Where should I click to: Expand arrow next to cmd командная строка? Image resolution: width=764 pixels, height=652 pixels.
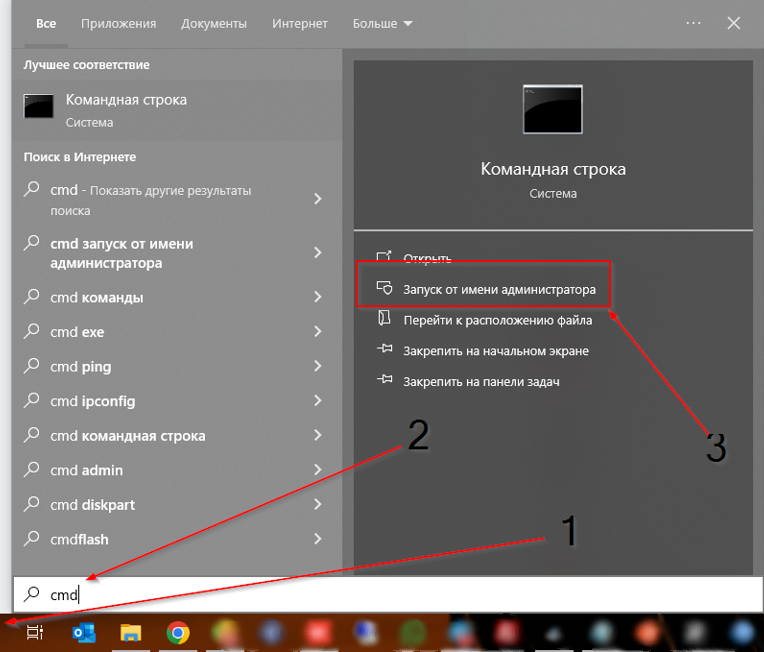click(318, 435)
